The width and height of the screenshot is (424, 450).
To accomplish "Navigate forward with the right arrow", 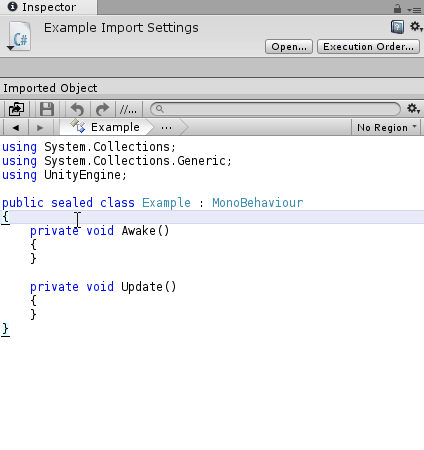I will 40,127.
